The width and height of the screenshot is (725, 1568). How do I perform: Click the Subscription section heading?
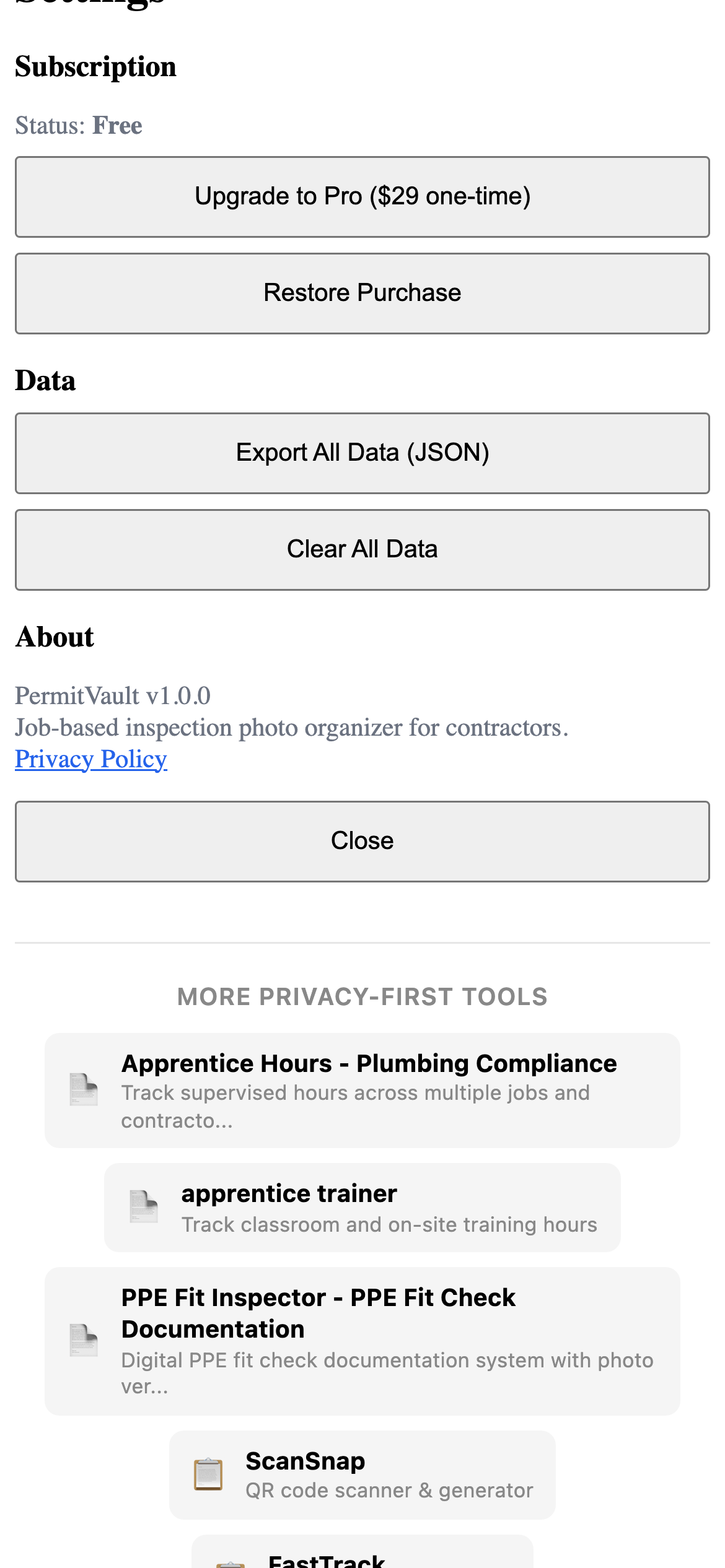coord(95,67)
